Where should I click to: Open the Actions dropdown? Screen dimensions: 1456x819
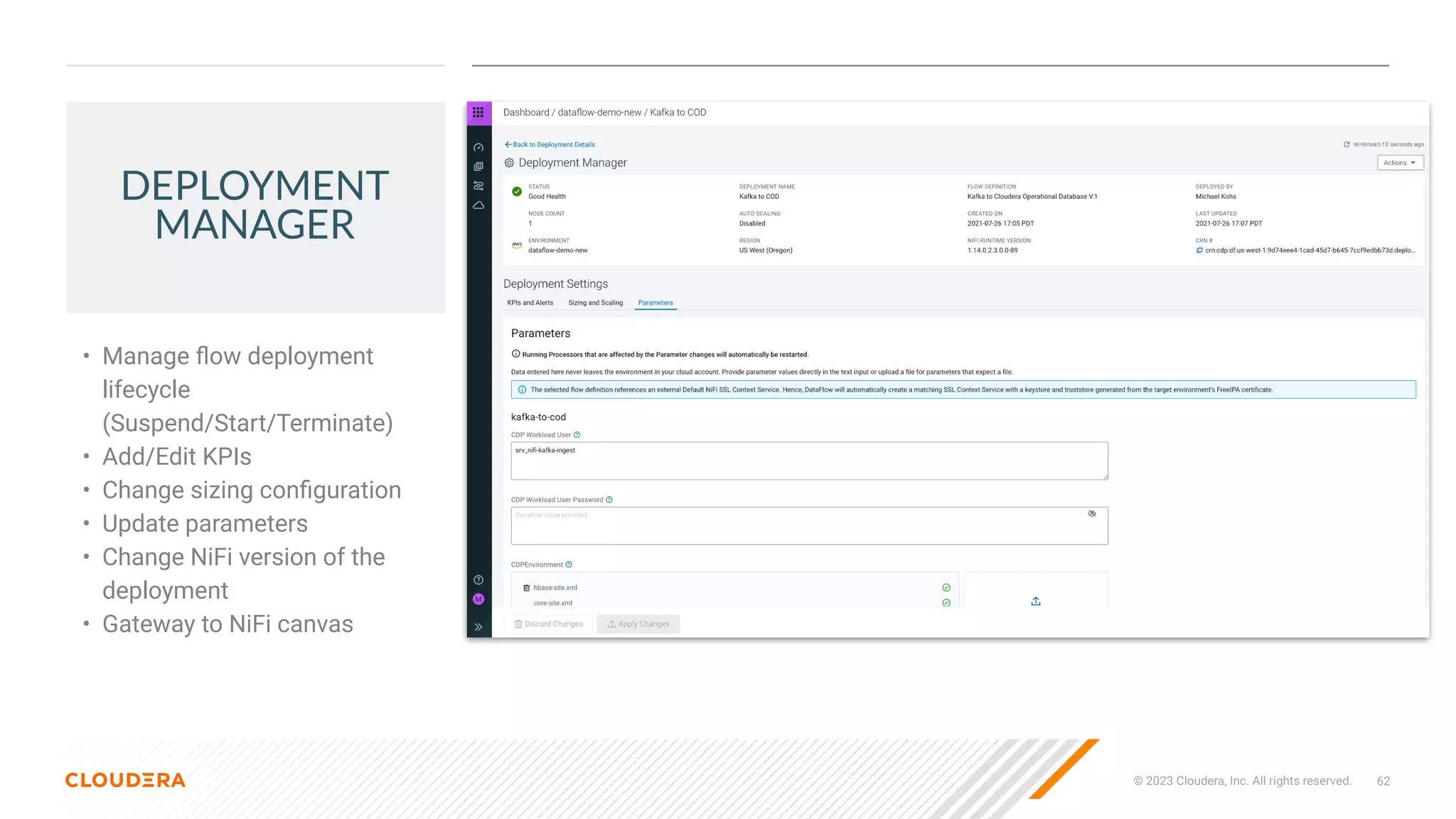coord(1400,163)
